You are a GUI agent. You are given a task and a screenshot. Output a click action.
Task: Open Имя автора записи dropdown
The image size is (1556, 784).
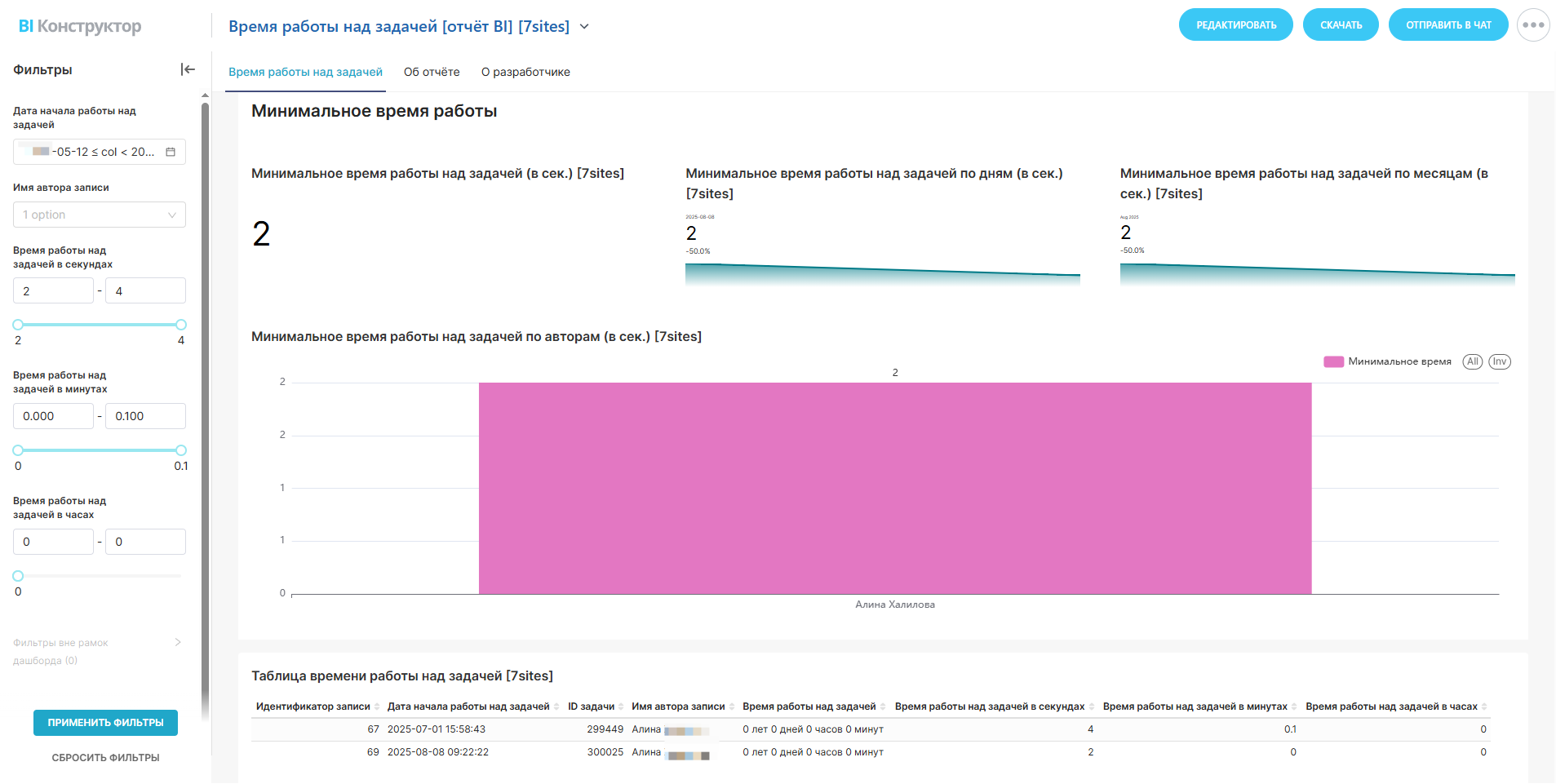pyautogui.click(x=100, y=215)
